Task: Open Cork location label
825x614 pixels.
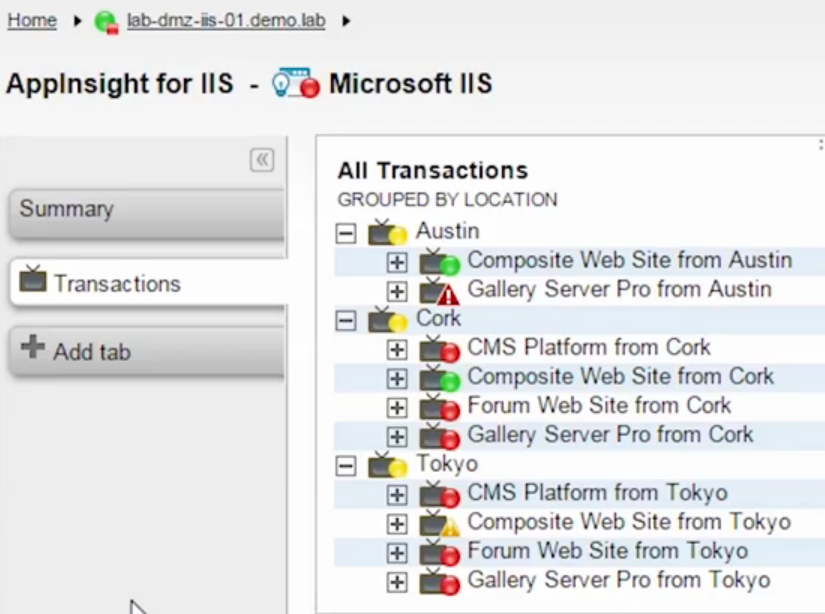Action: [438, 318]
